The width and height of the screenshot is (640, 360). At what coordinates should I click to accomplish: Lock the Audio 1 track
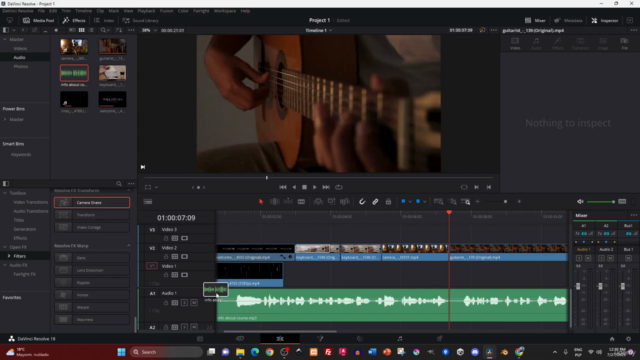pyautogui.click(x=166, y=302)
